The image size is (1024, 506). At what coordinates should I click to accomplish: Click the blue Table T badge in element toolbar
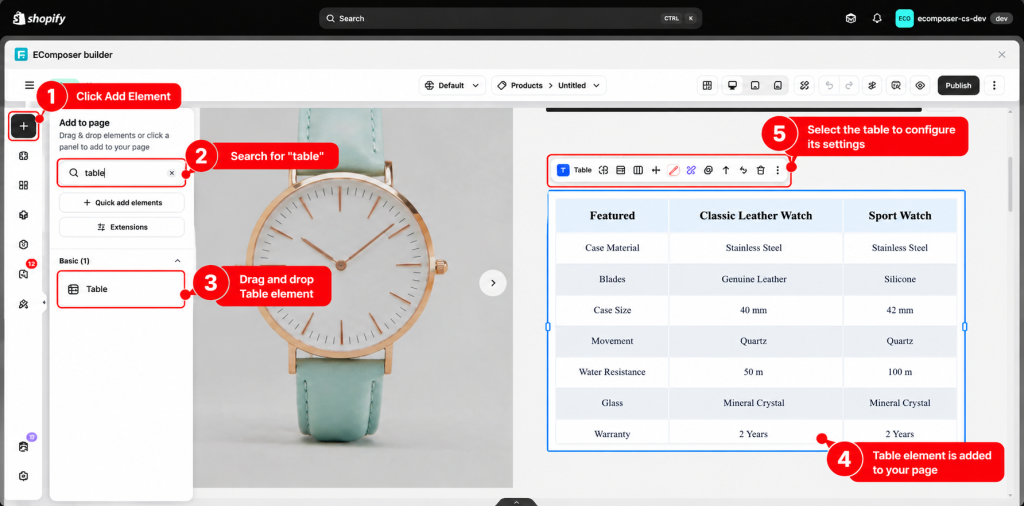point(563,170)
